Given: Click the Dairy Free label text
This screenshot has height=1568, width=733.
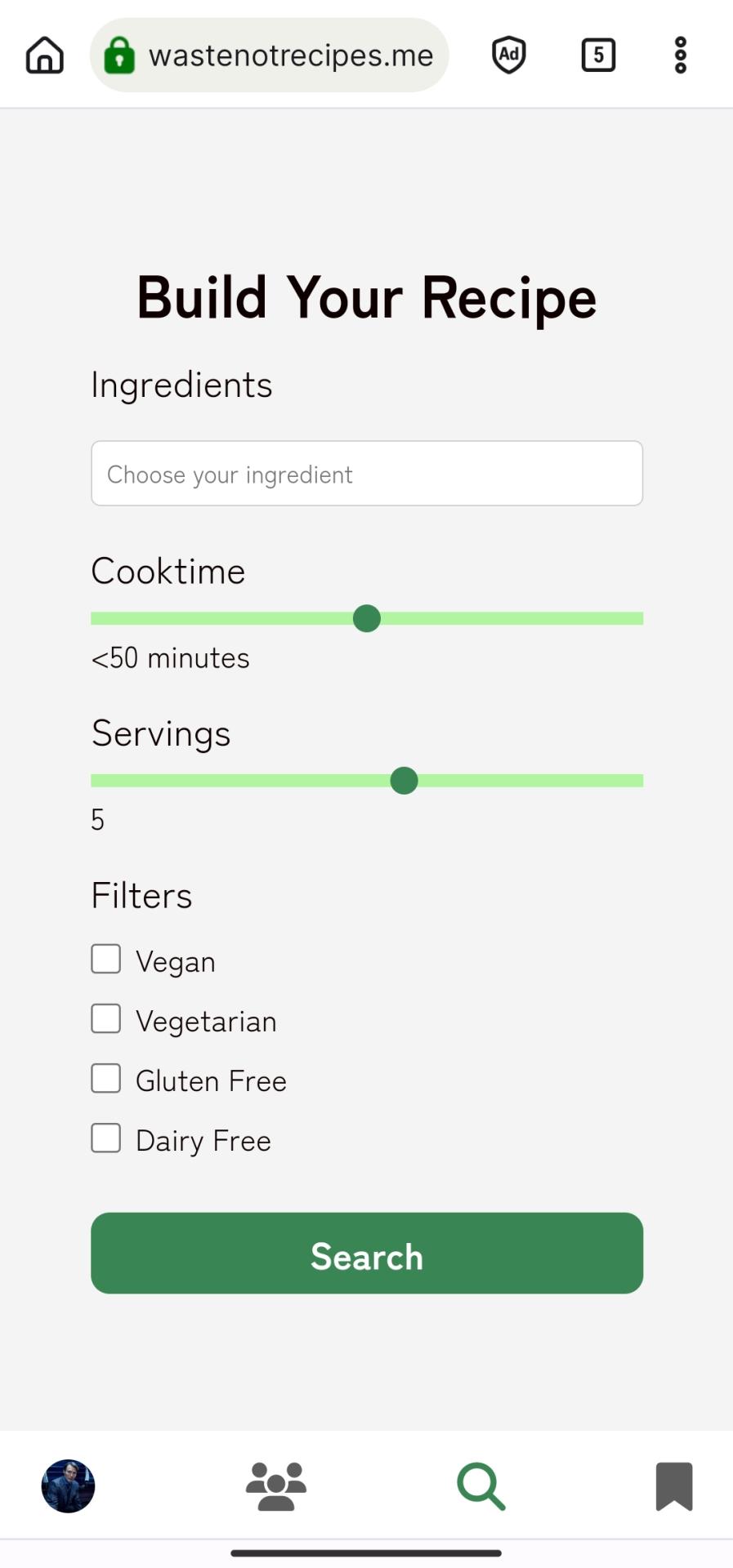Looking at the screenshot, I should click(x=203, y=1141).
